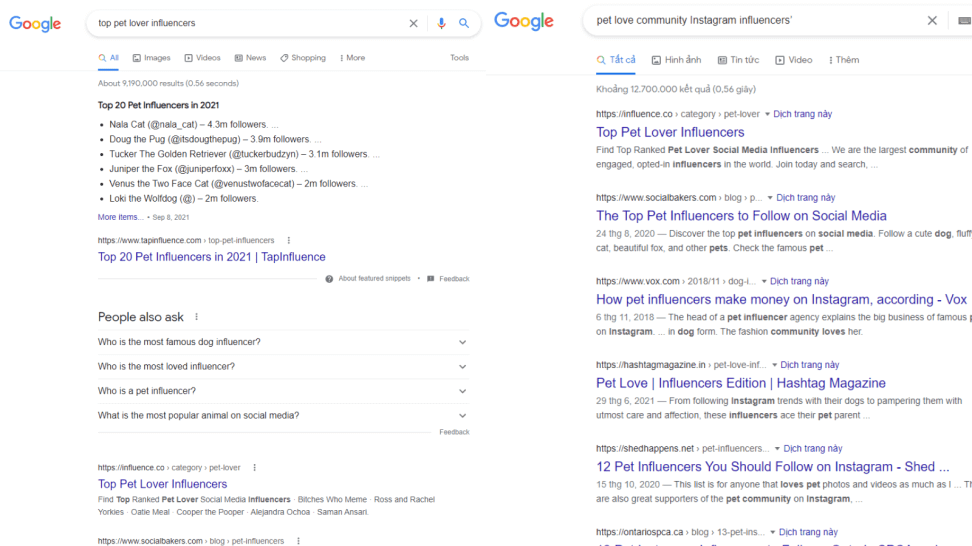Screen dimensions: 972x546
Task: Clear the 'top pet lover influencers' search box
Action: 413,24
